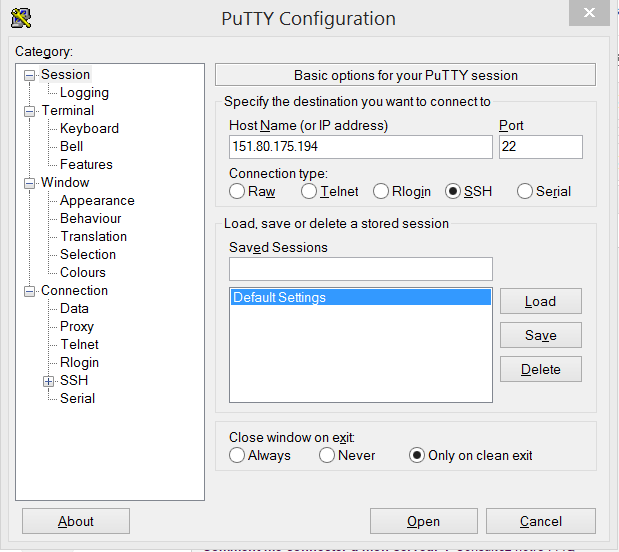
Task: Collapse the Session tree node
Action: [29, 75]
